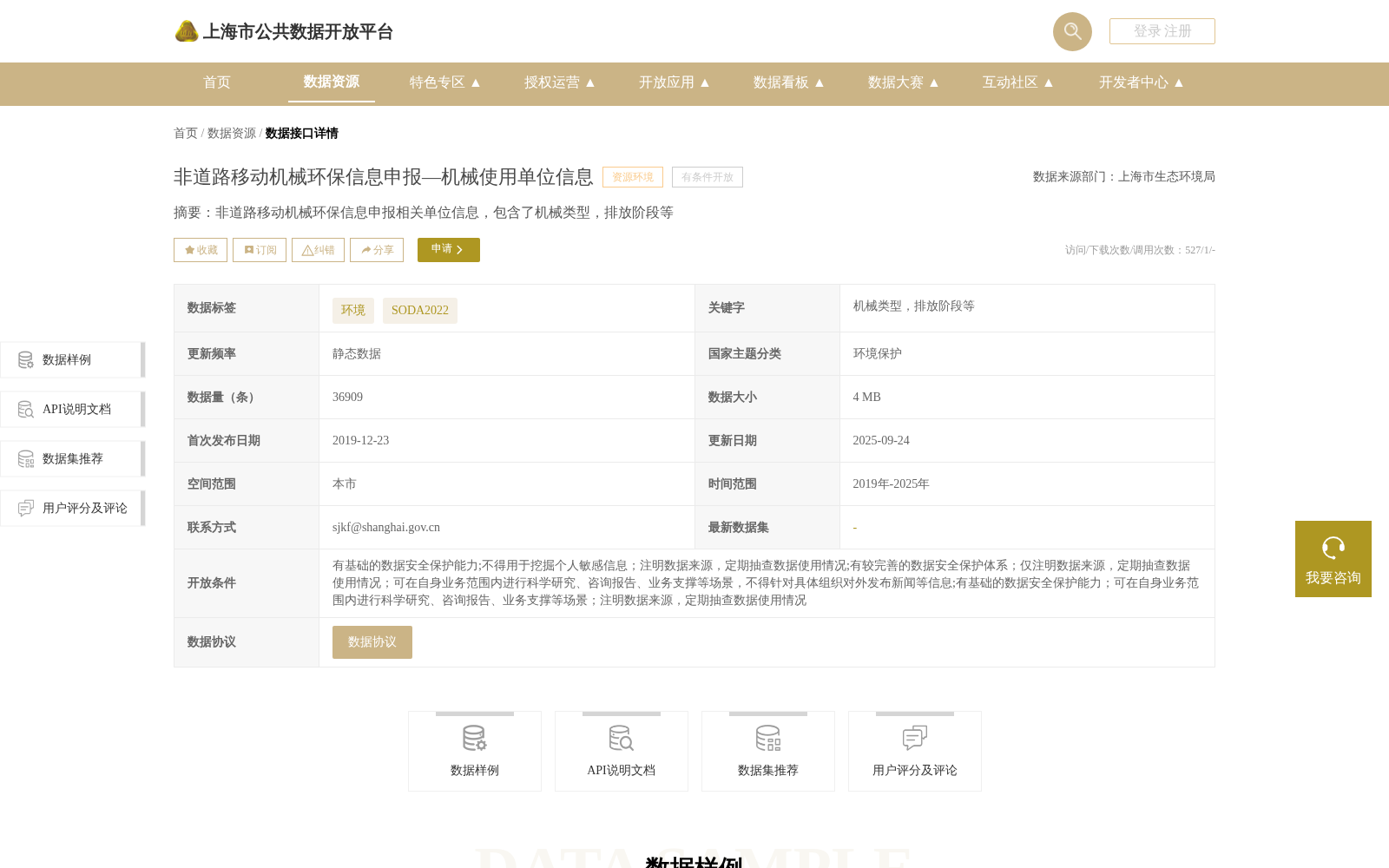Open 数据样例 in the left sidebar

click(x=73, y=360)
